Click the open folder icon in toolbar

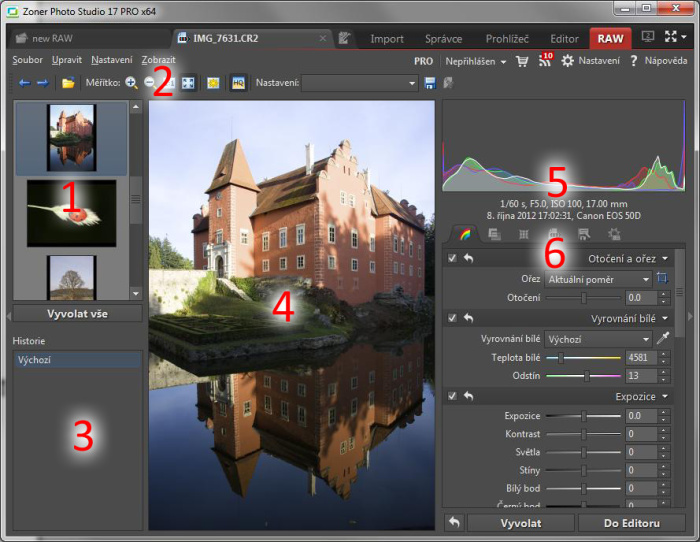point(68,83)
